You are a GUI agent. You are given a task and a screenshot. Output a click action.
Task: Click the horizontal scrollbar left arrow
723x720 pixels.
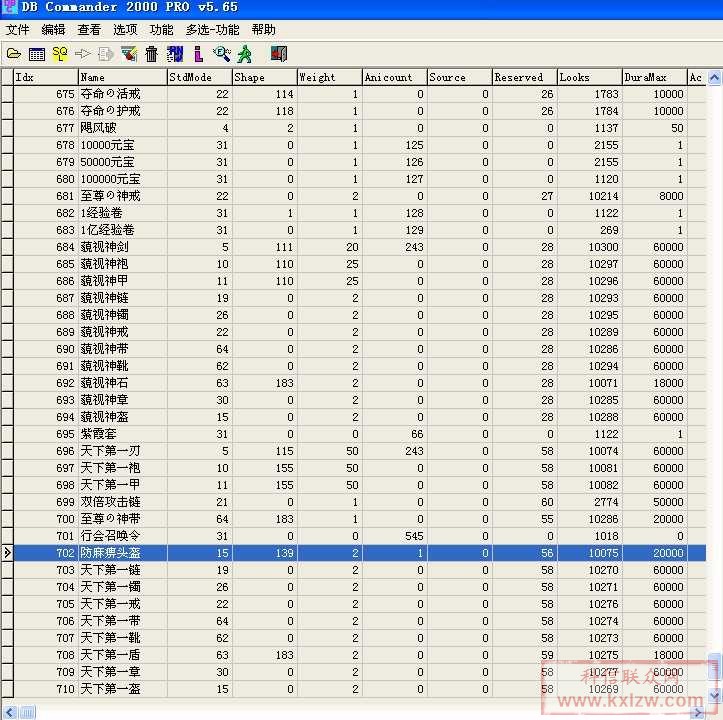[10, 713]
